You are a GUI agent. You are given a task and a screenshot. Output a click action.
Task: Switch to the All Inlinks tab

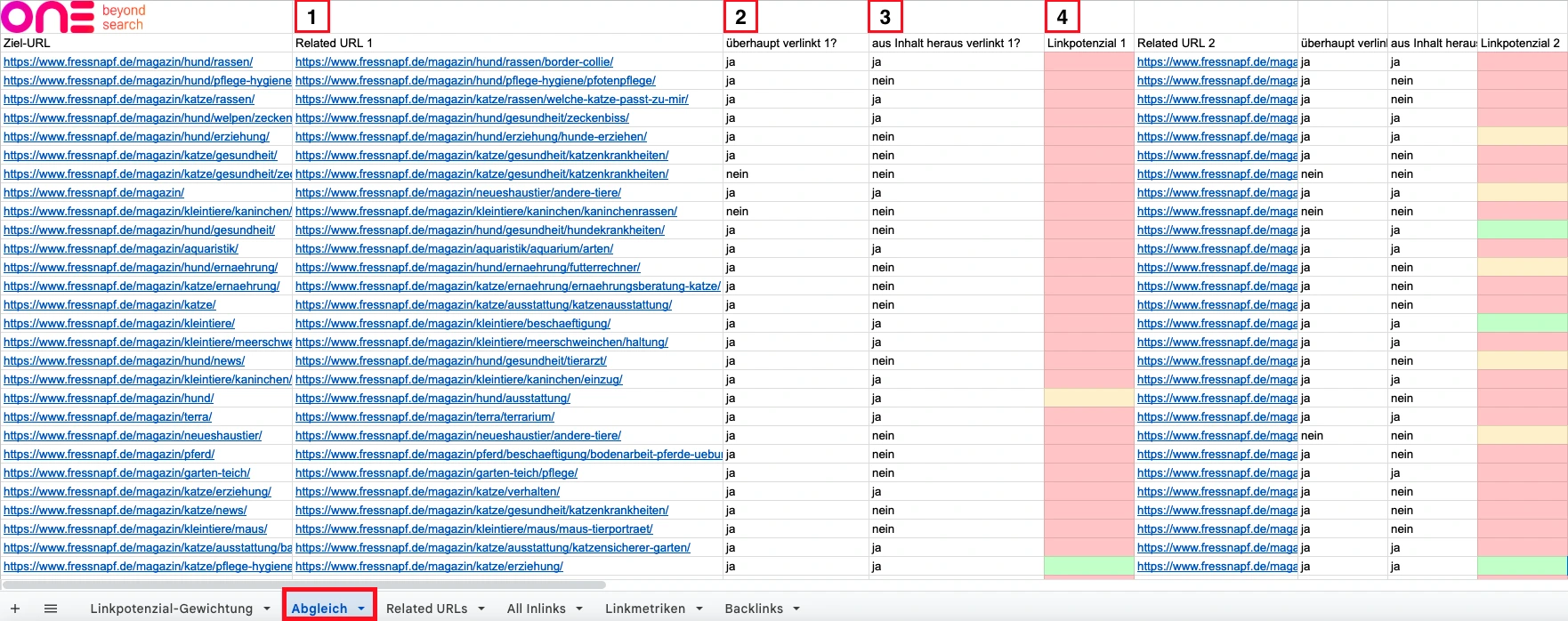pyautogui.click(x=536, y=609)
